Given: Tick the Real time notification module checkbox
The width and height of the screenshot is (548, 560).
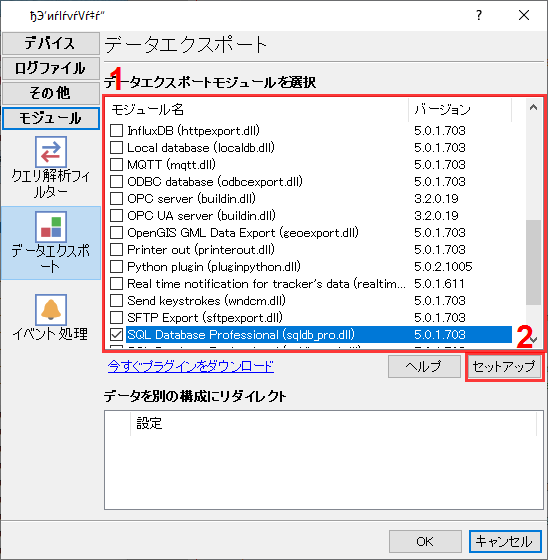Looking at the screenshot, I should pyautogui.click(x=116, y=284).
